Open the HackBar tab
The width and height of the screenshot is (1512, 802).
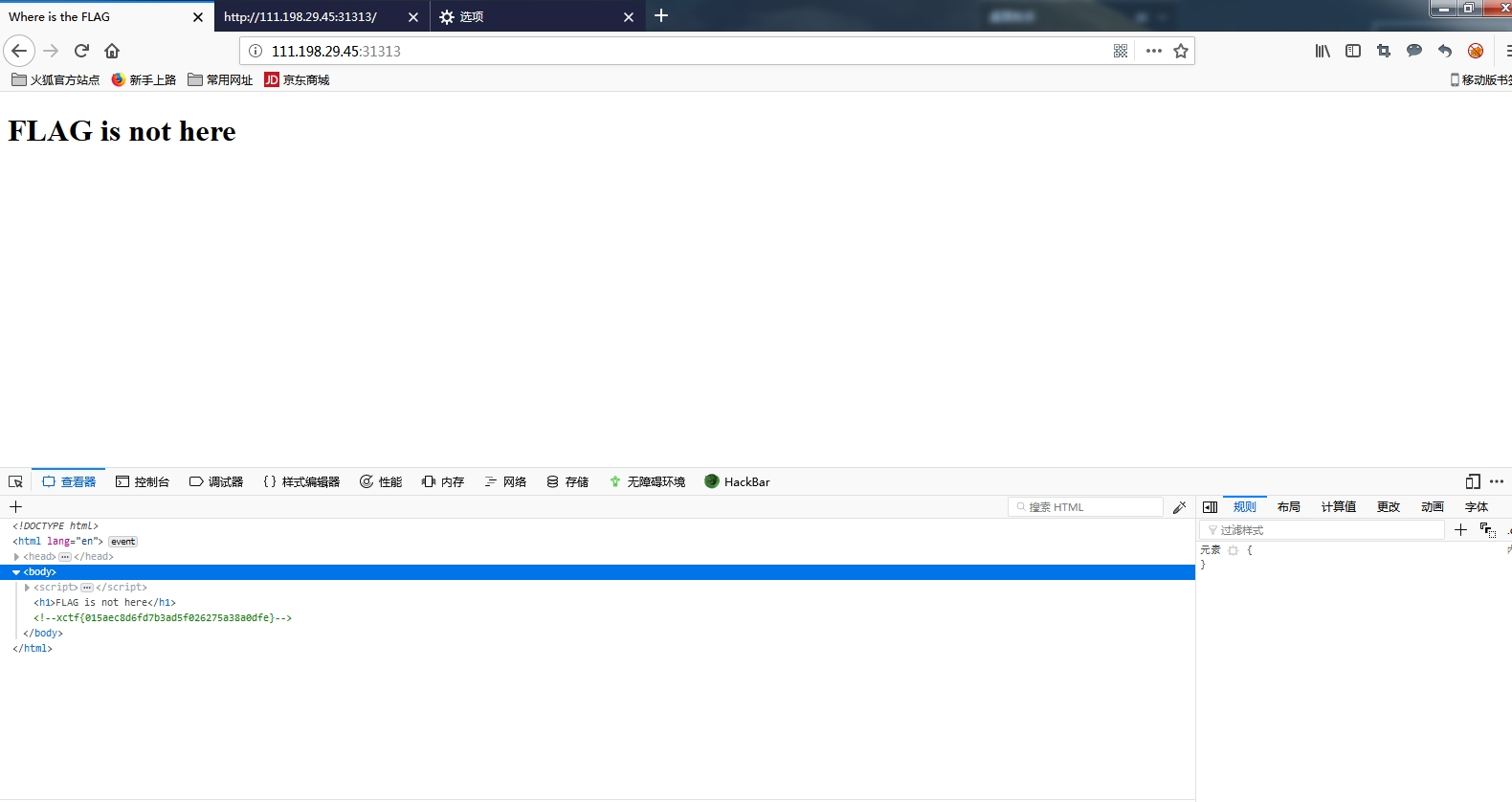coord(737,481)
